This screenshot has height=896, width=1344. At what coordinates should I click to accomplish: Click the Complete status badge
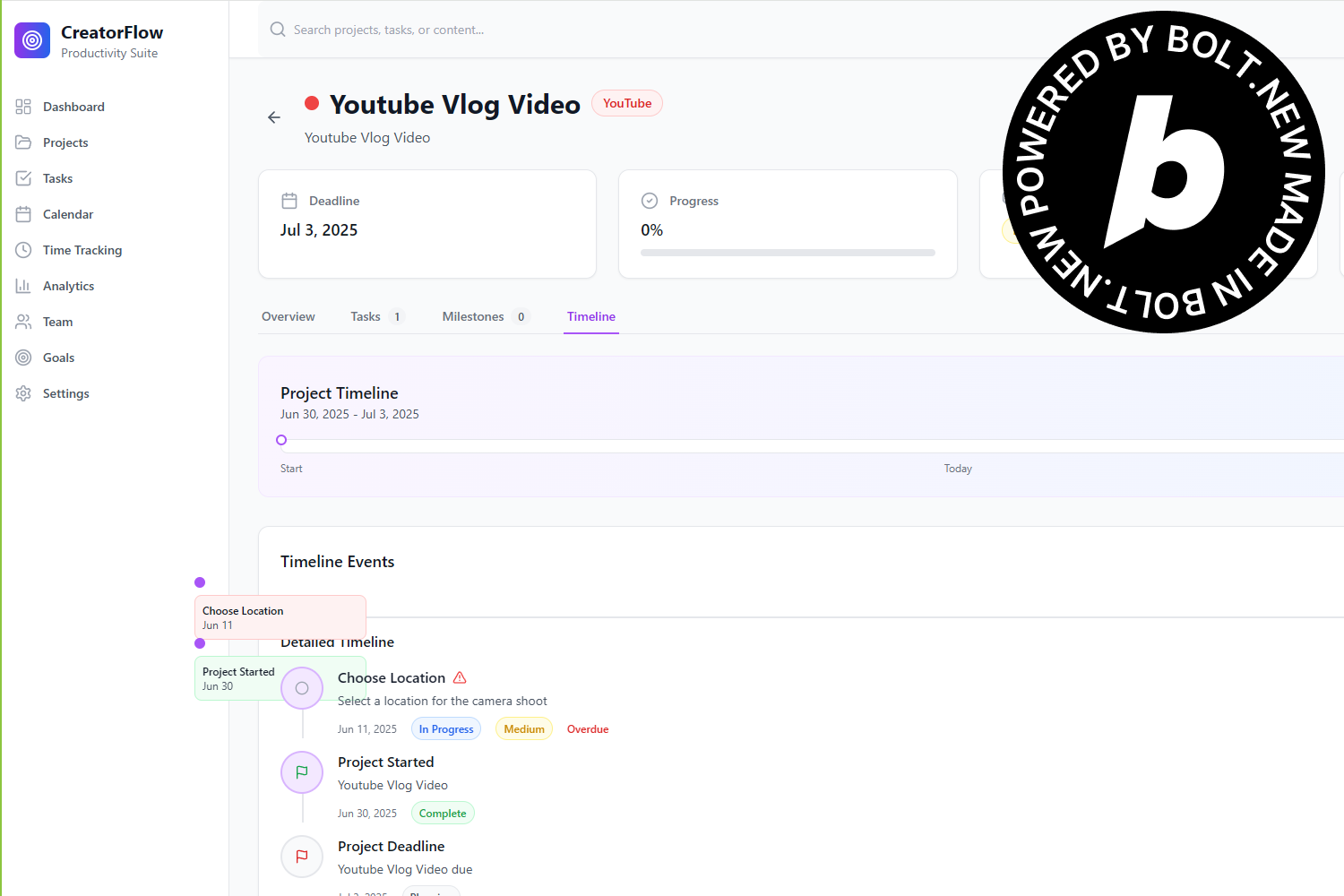443,814
